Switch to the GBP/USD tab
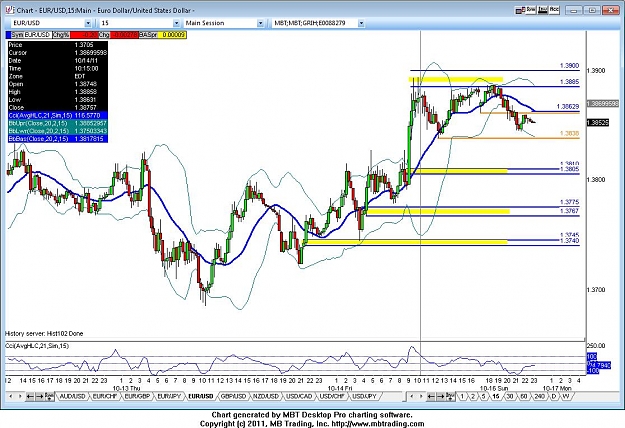Image resolution: width=625 pixels, height=428 pixels. [233, 397]
